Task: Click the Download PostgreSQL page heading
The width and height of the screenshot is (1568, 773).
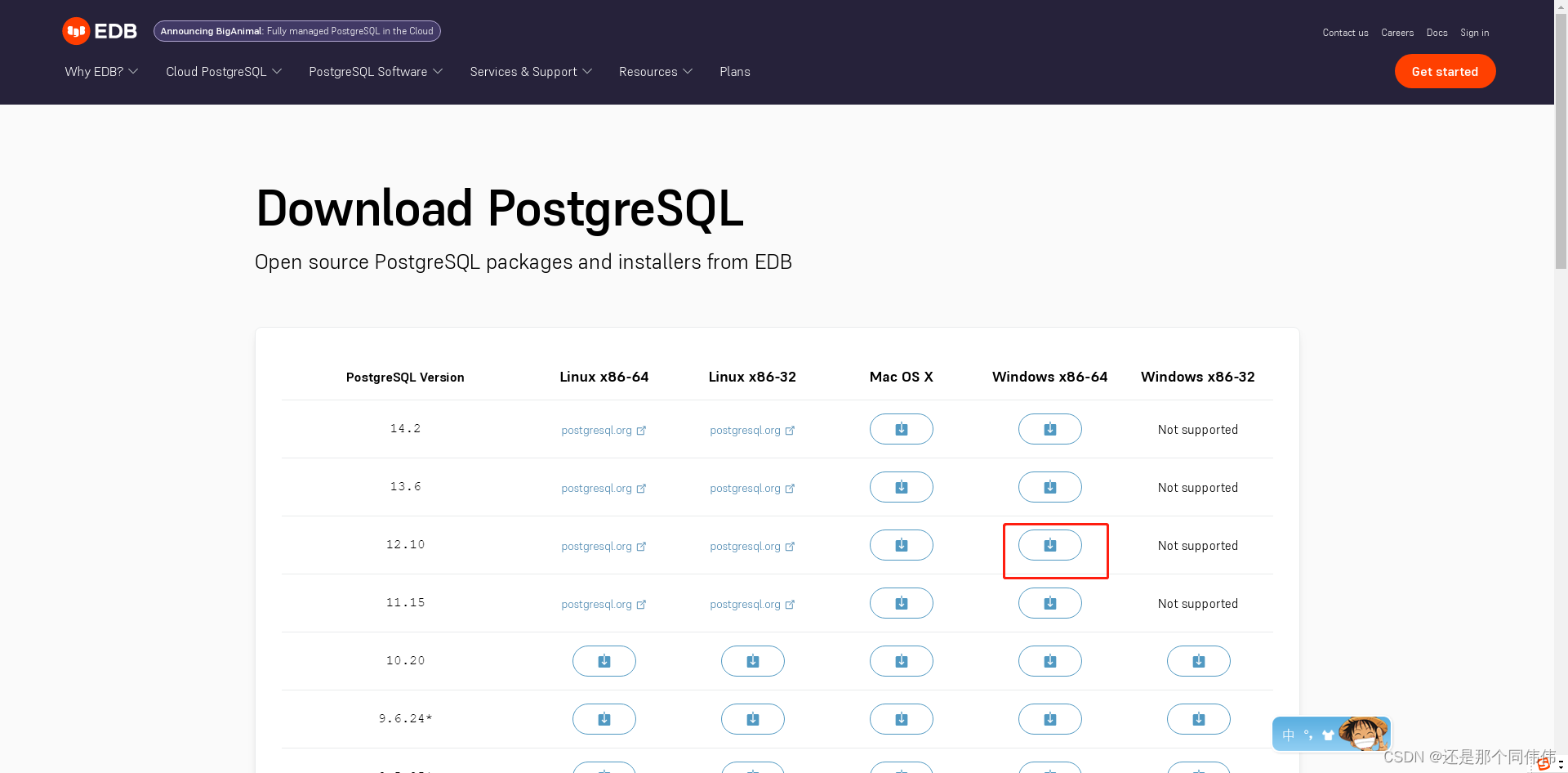Action: (x=500, y=208)
